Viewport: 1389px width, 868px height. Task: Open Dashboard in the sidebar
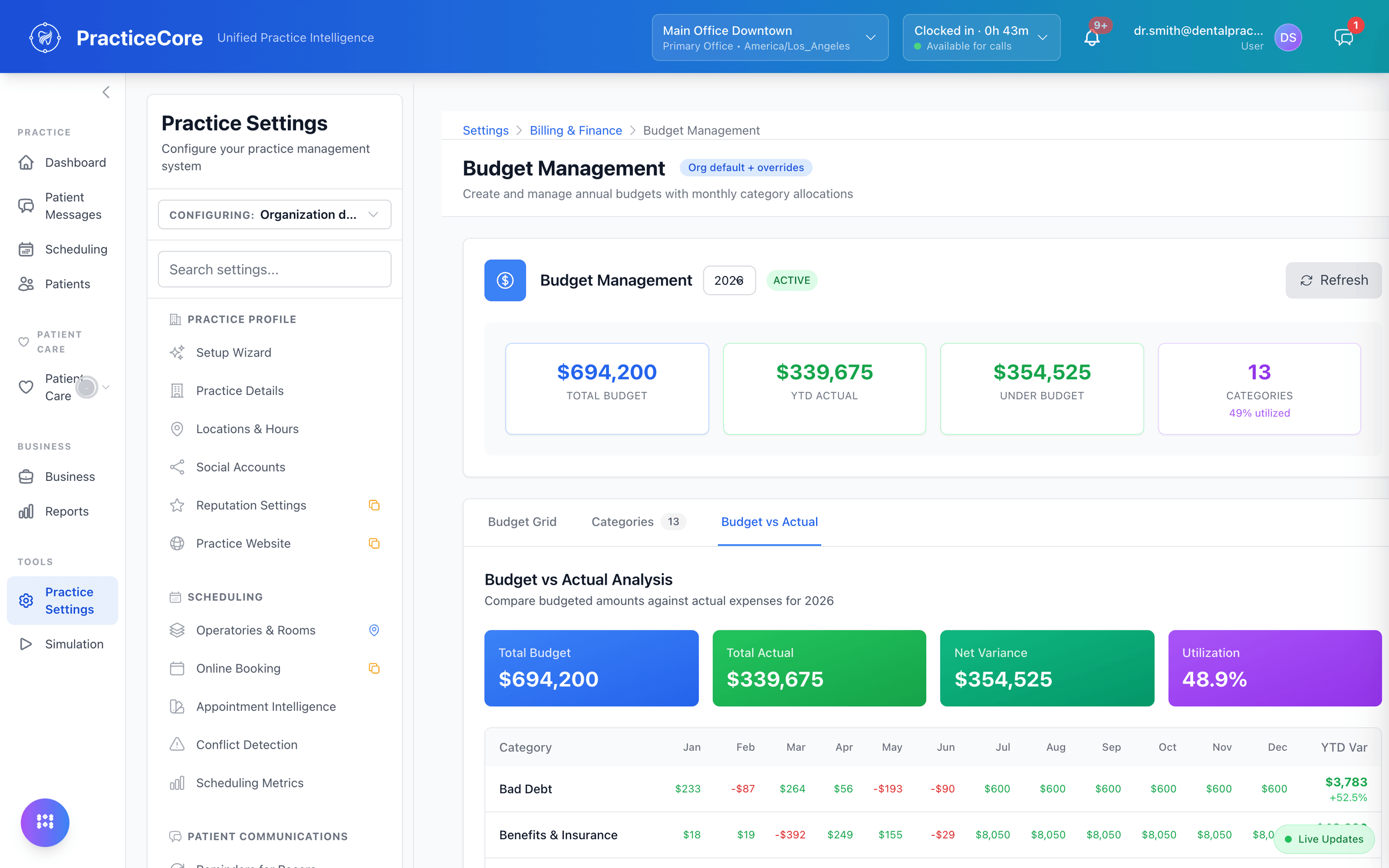click(62, 163)
